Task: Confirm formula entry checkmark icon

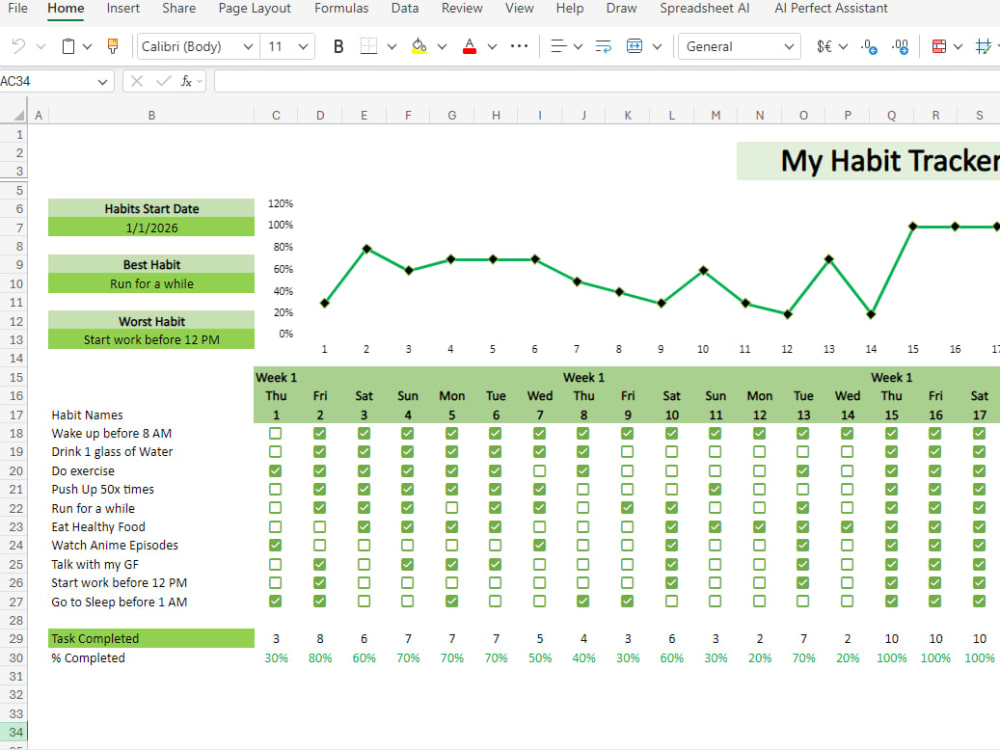Action: 164,81
